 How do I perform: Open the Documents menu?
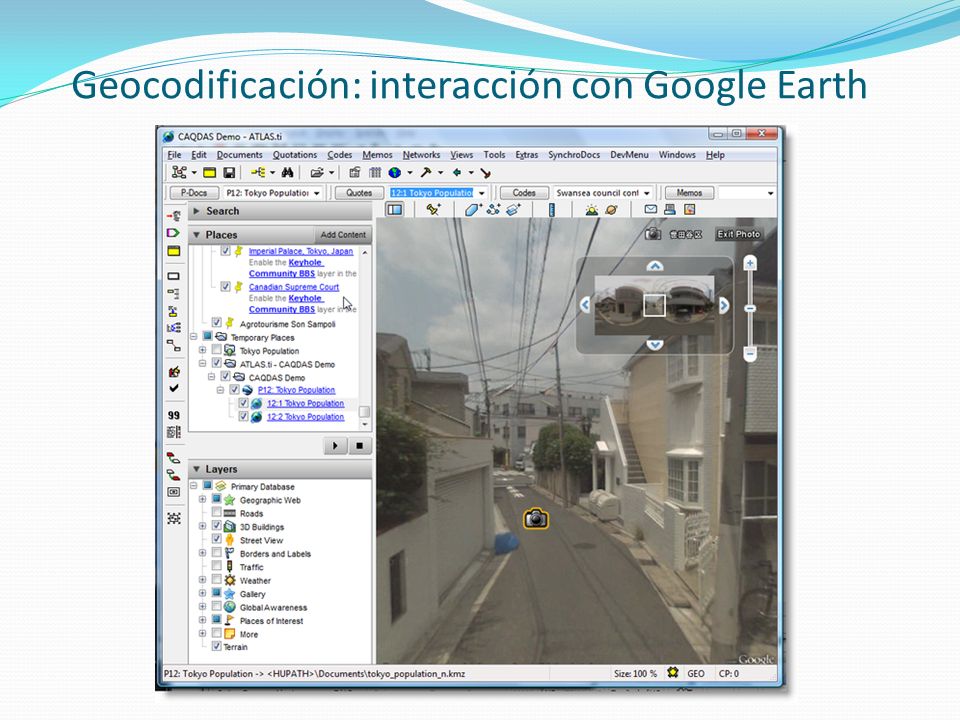point(239,155)
